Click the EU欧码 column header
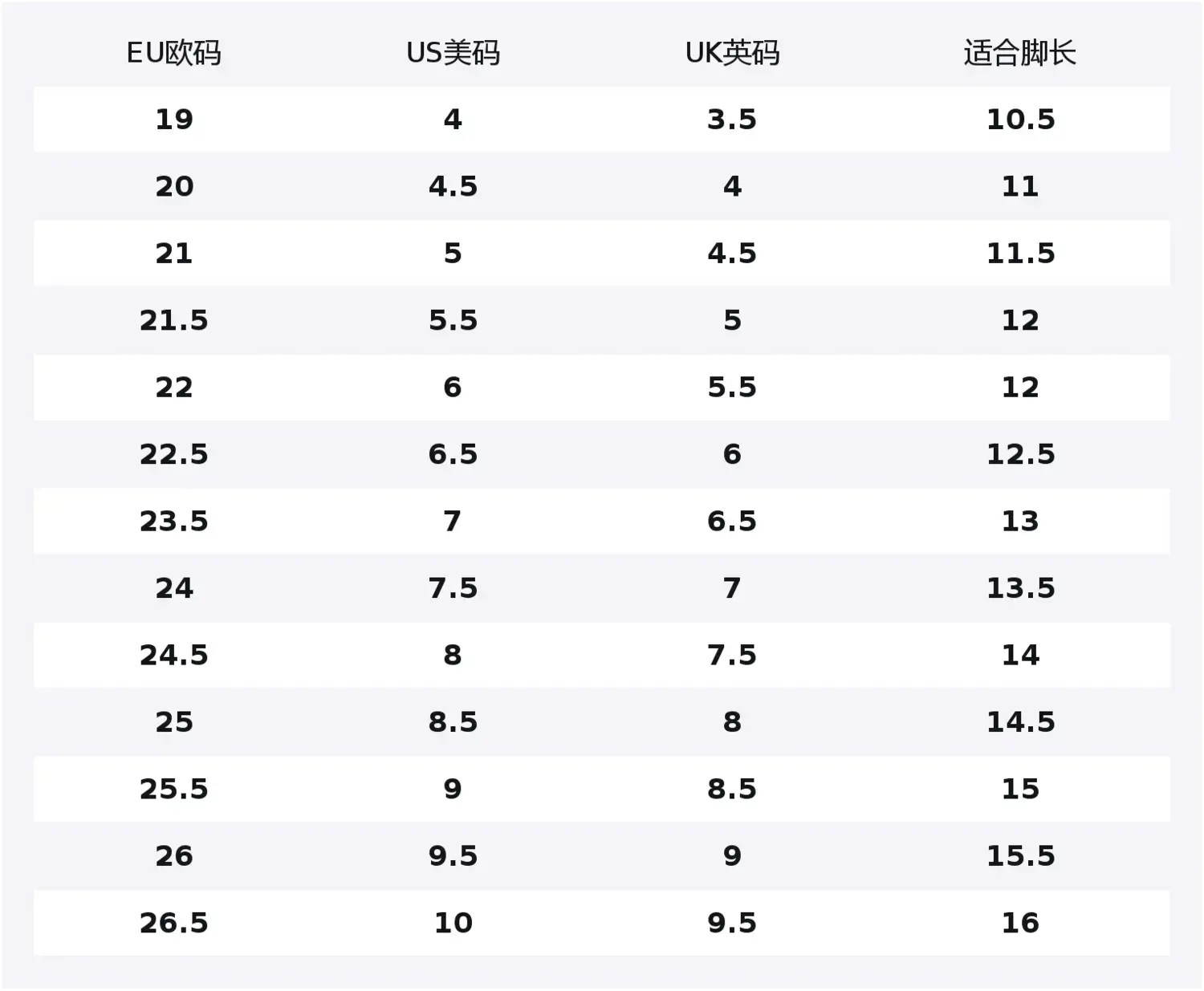This screenshot has height=991, width=1204. click(x=173, y=53)
